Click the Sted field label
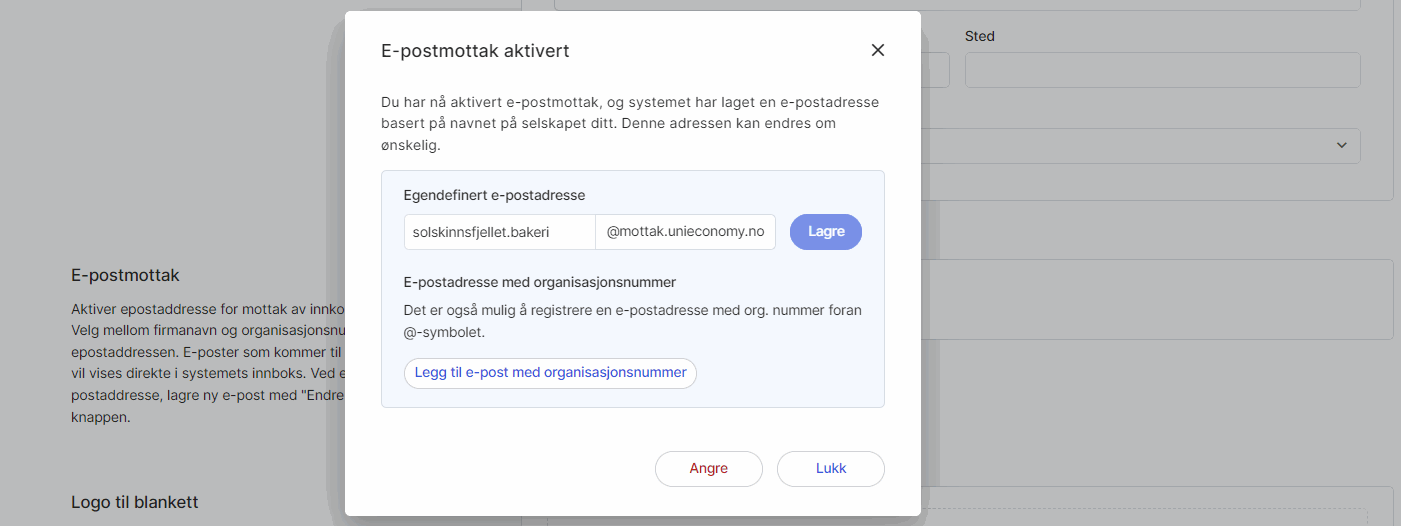The height and width of the screenshot is (526, 1401). point(979,36)
